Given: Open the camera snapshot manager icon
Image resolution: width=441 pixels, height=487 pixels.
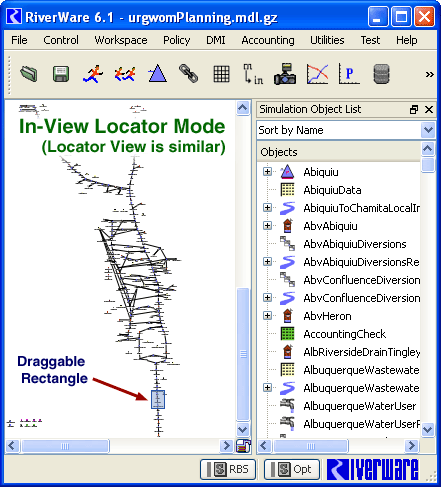Looking at the screenshot, I should click(x=285, y=74).
